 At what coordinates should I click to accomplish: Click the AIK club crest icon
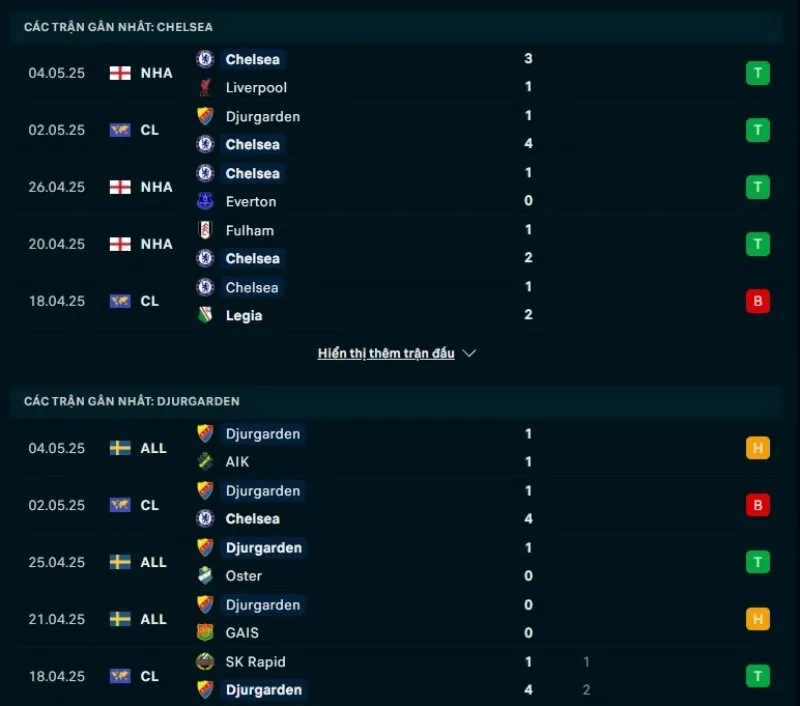coord(205,462)
